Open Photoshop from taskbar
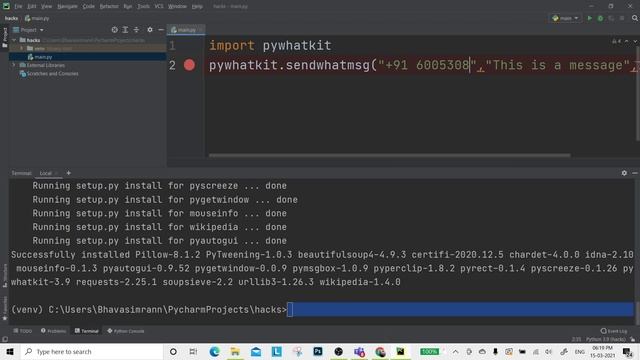The image size is (640, 360). [x=318, y=351]
